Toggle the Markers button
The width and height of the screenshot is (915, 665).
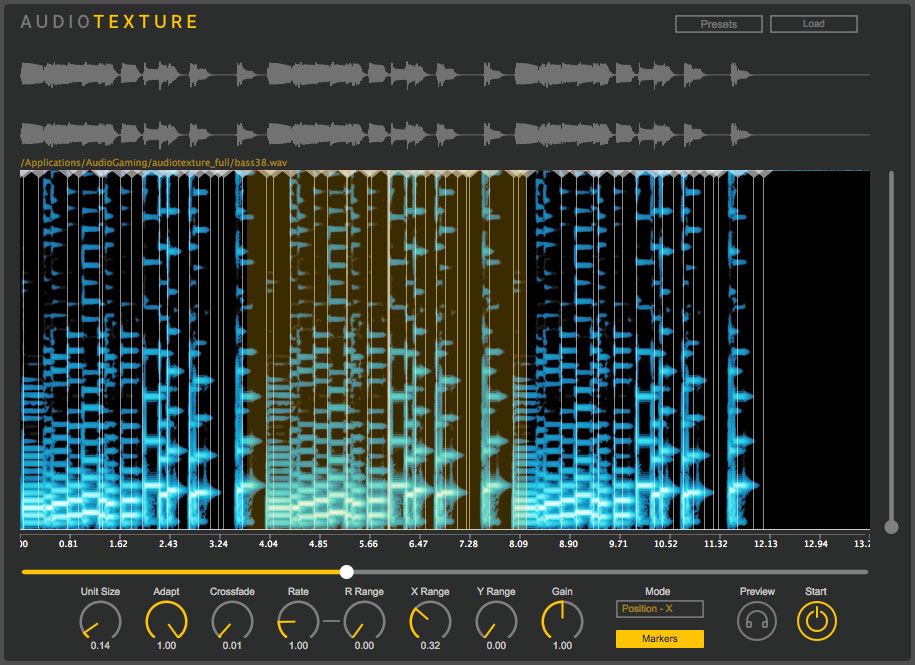pyautogui.click(x=659, y=639)
